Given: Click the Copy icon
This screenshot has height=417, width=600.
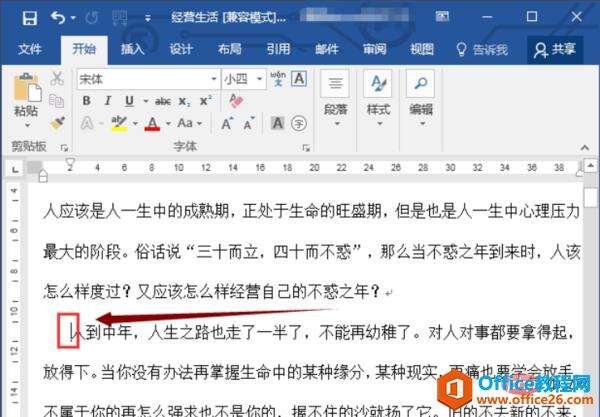Looking at the screenshot, I should point(57,101).
